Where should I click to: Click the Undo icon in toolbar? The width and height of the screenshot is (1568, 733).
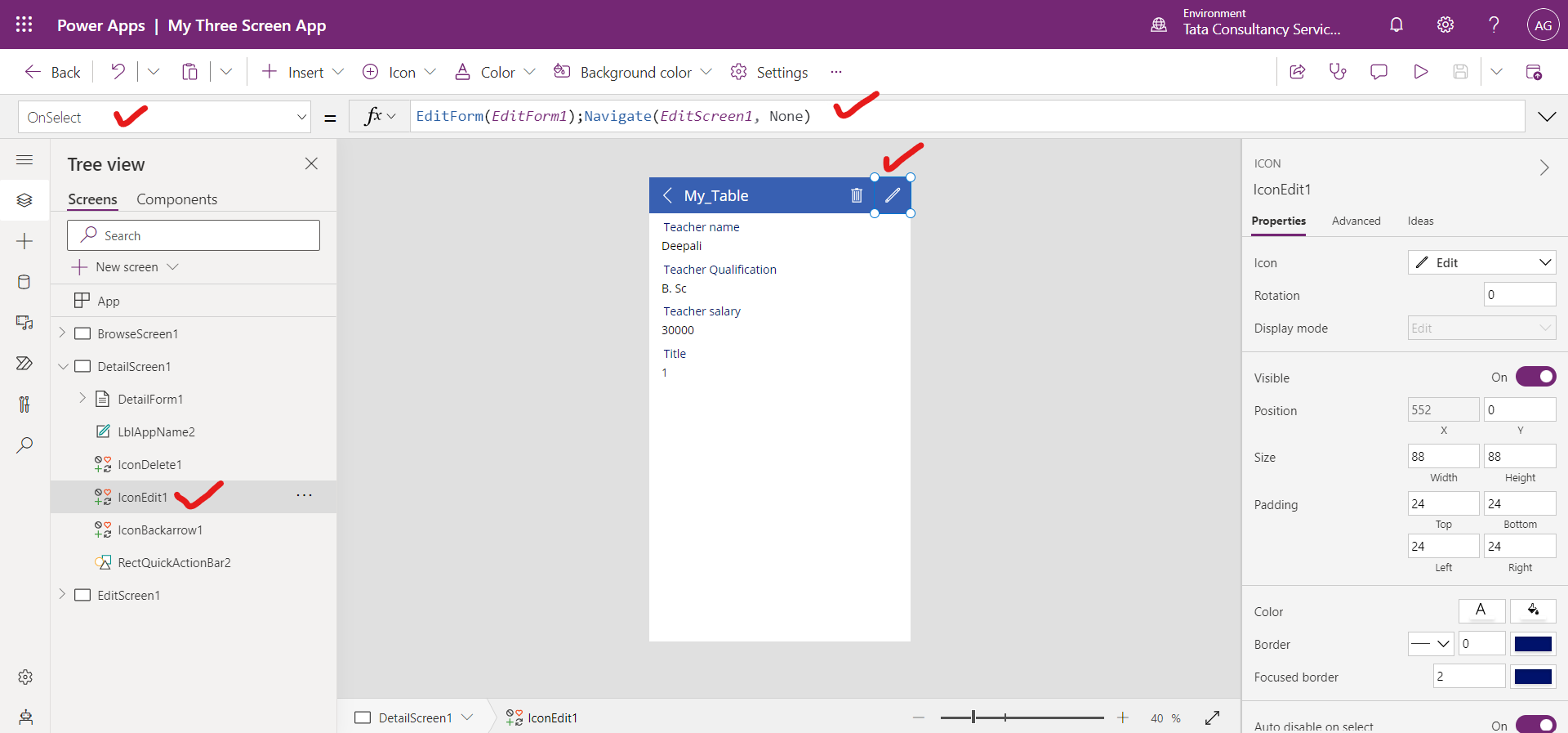coord(118,72)
